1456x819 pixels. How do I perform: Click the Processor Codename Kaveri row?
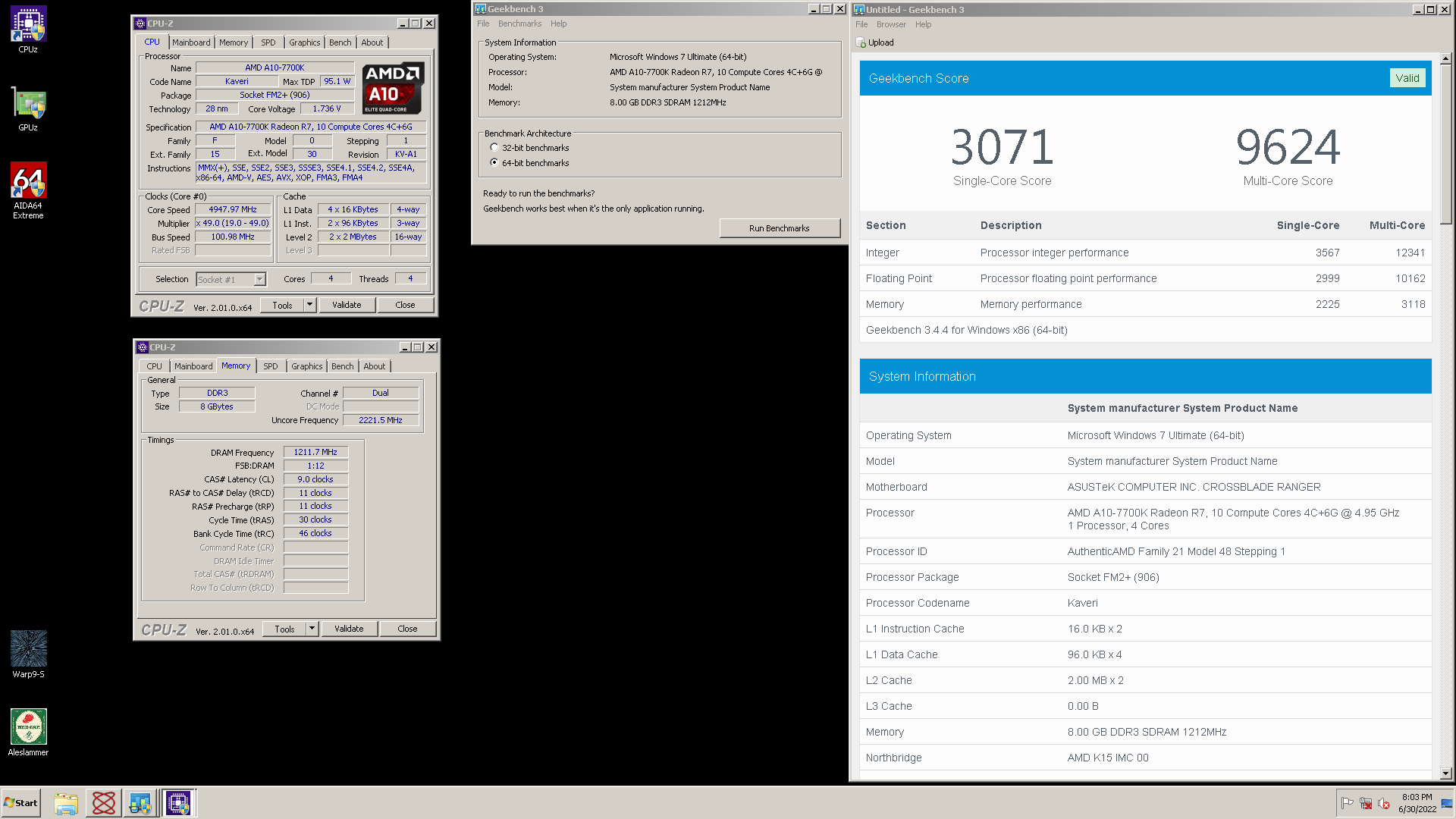[1145, 603]
